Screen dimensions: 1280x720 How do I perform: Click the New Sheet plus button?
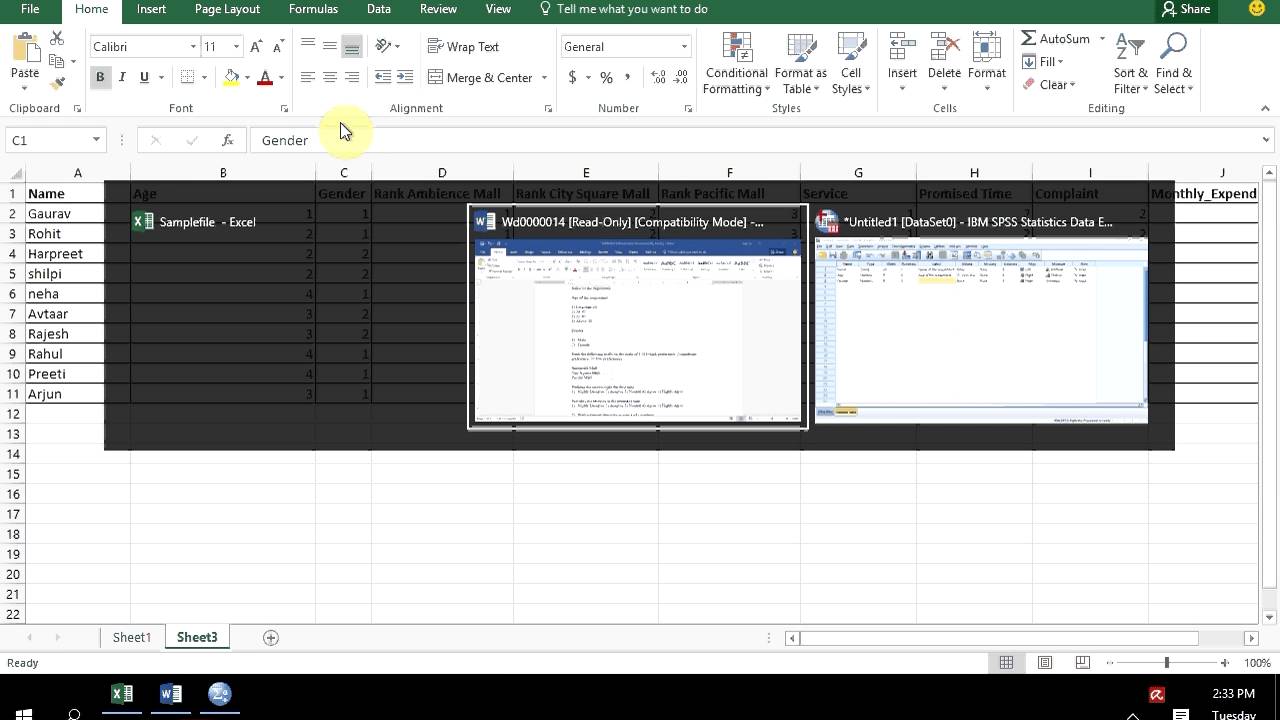(x=270, y=637)
